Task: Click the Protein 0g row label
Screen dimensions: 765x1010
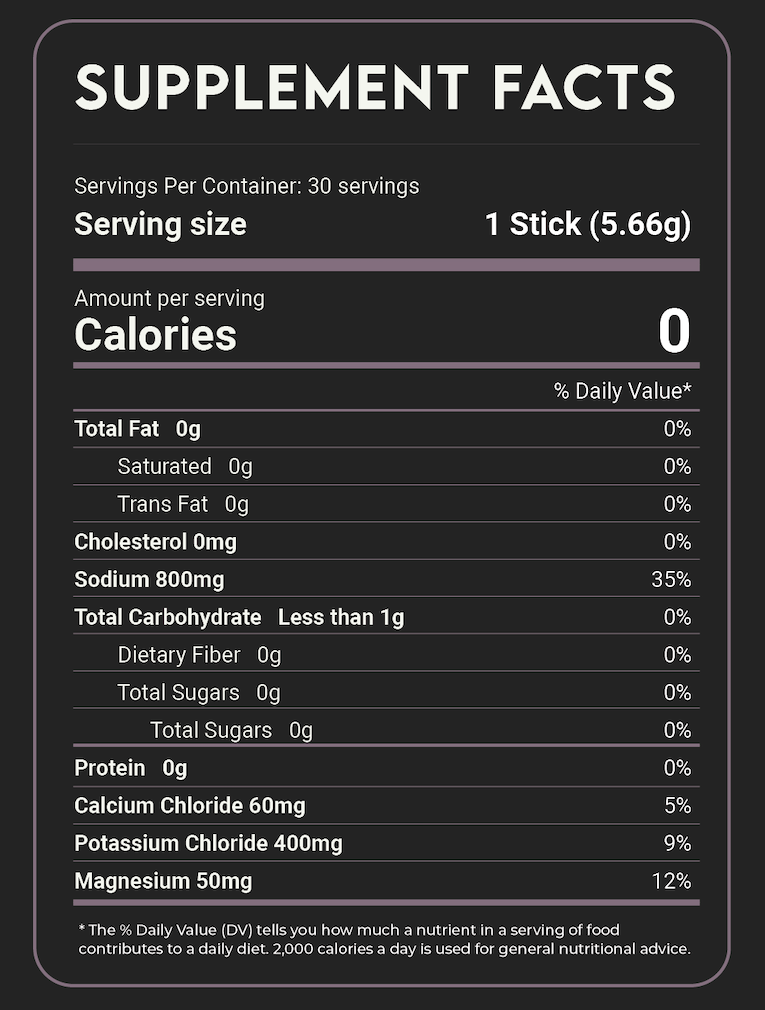Action: point(130,768)
